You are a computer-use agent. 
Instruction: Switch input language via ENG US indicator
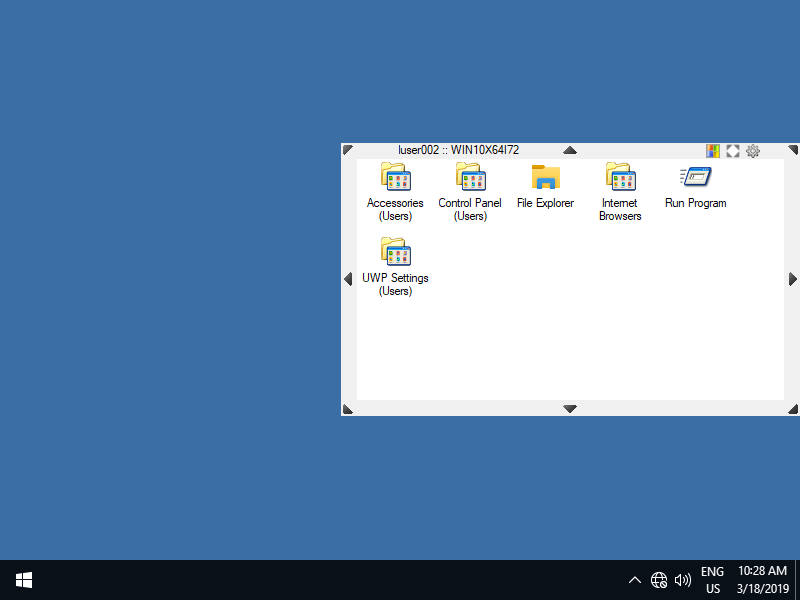[x=712, y=580]
